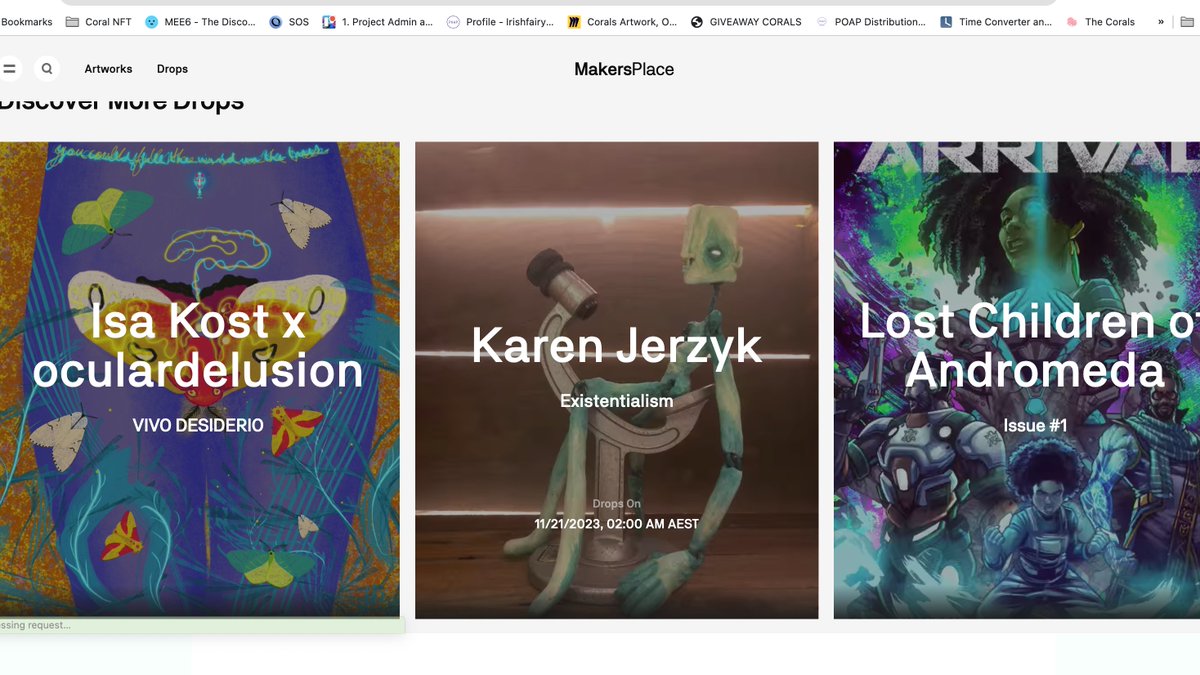Open Profile - Irishfairy bookmark
The width and height of the screenshot is (1200, 675).
(500, 21)
